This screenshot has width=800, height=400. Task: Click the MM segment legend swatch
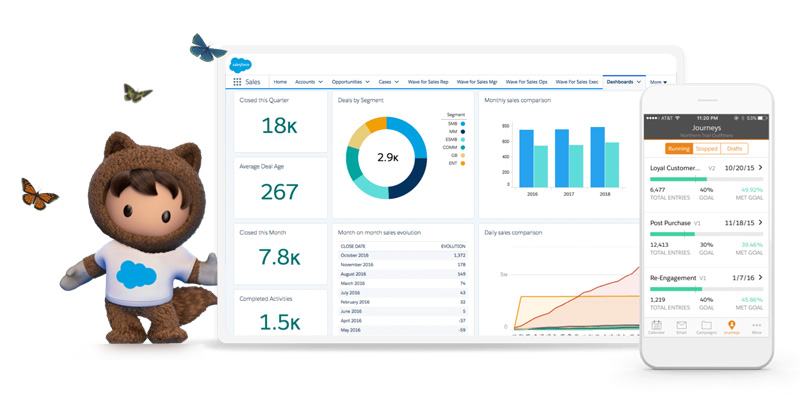coord(462,132)
